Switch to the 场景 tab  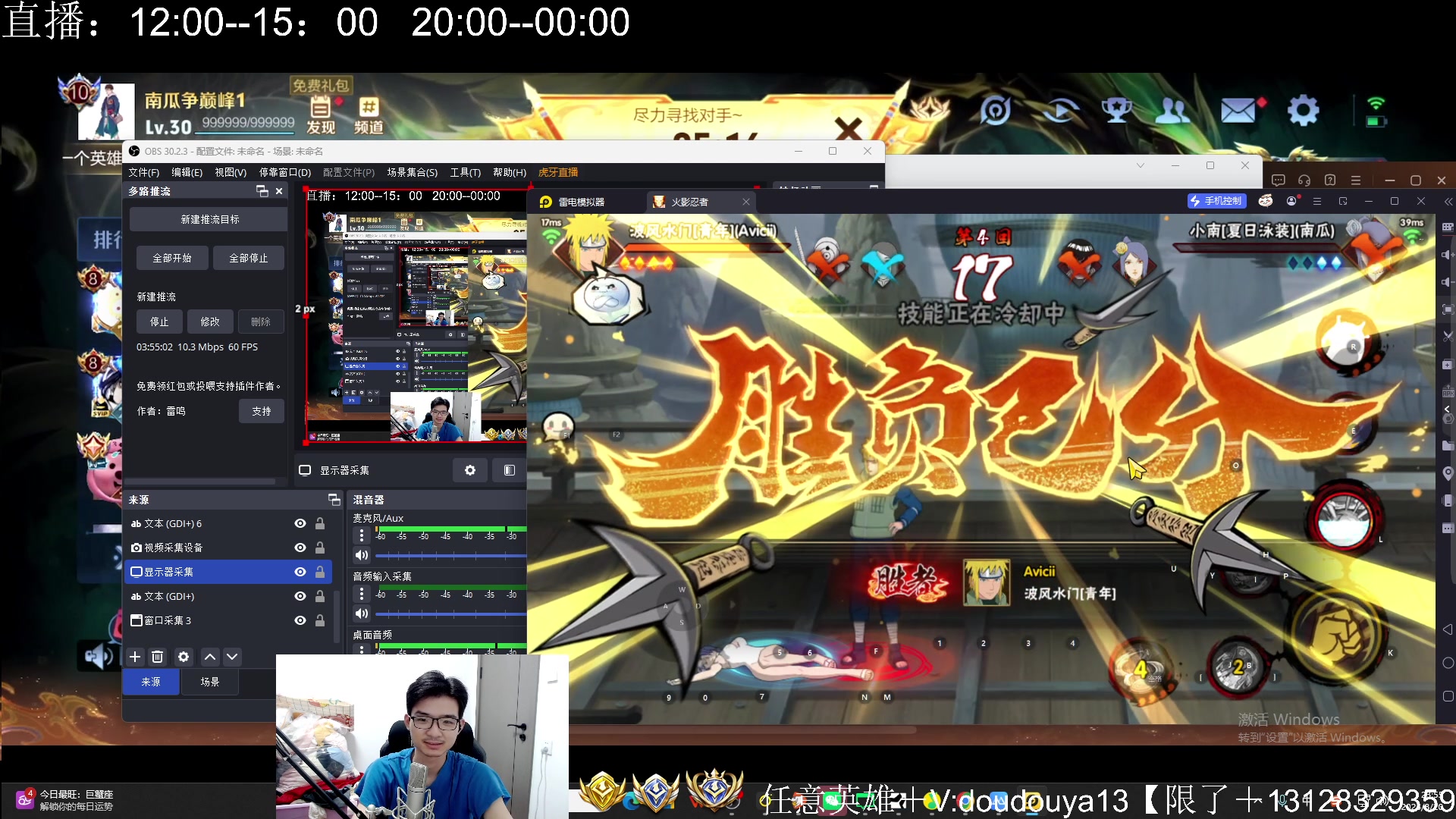(210, 682)
